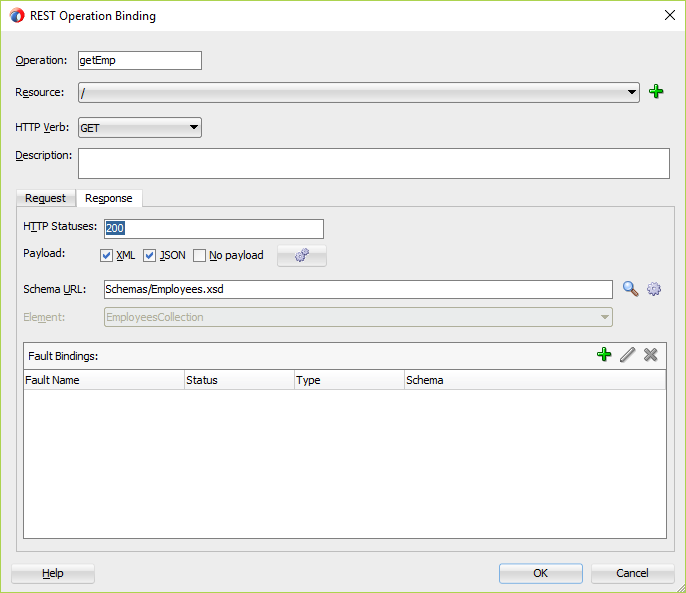Open Help for this dialog

(x=53, y=573)
